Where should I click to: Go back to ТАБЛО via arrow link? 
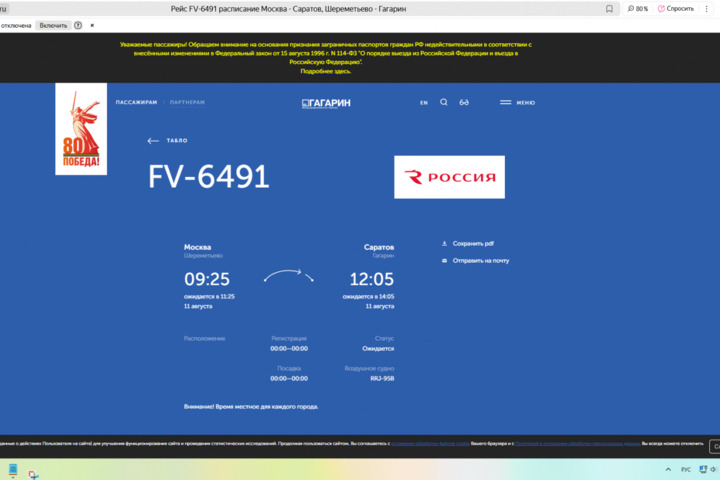[168, 141]
